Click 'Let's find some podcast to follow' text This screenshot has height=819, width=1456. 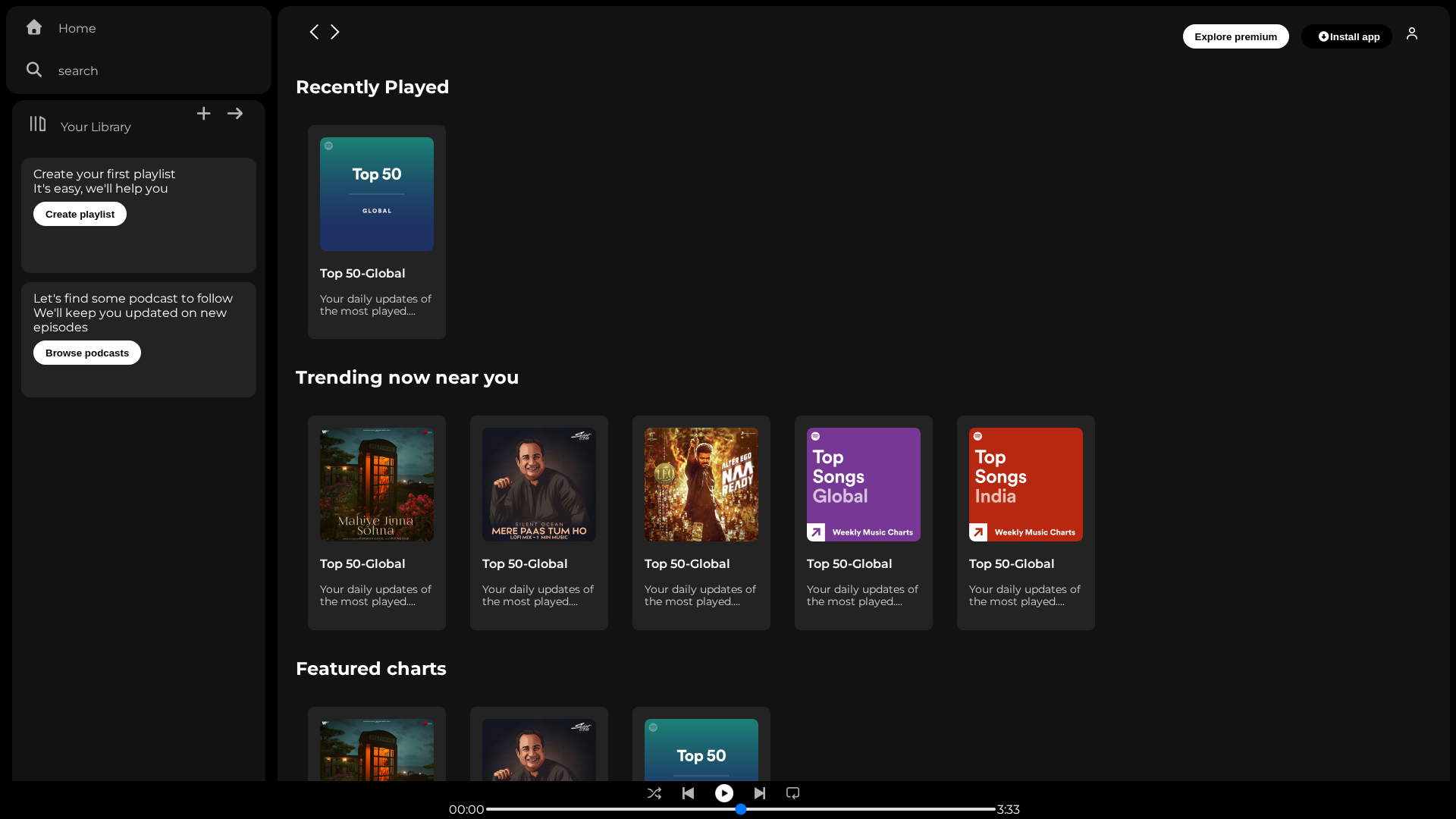(133, 298)
